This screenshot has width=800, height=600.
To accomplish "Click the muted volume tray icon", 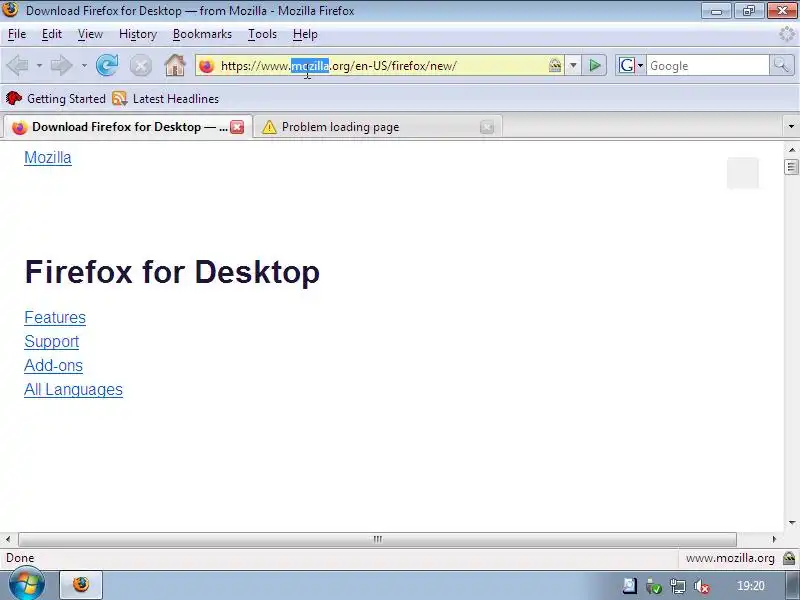I will (x=702, y=586).
